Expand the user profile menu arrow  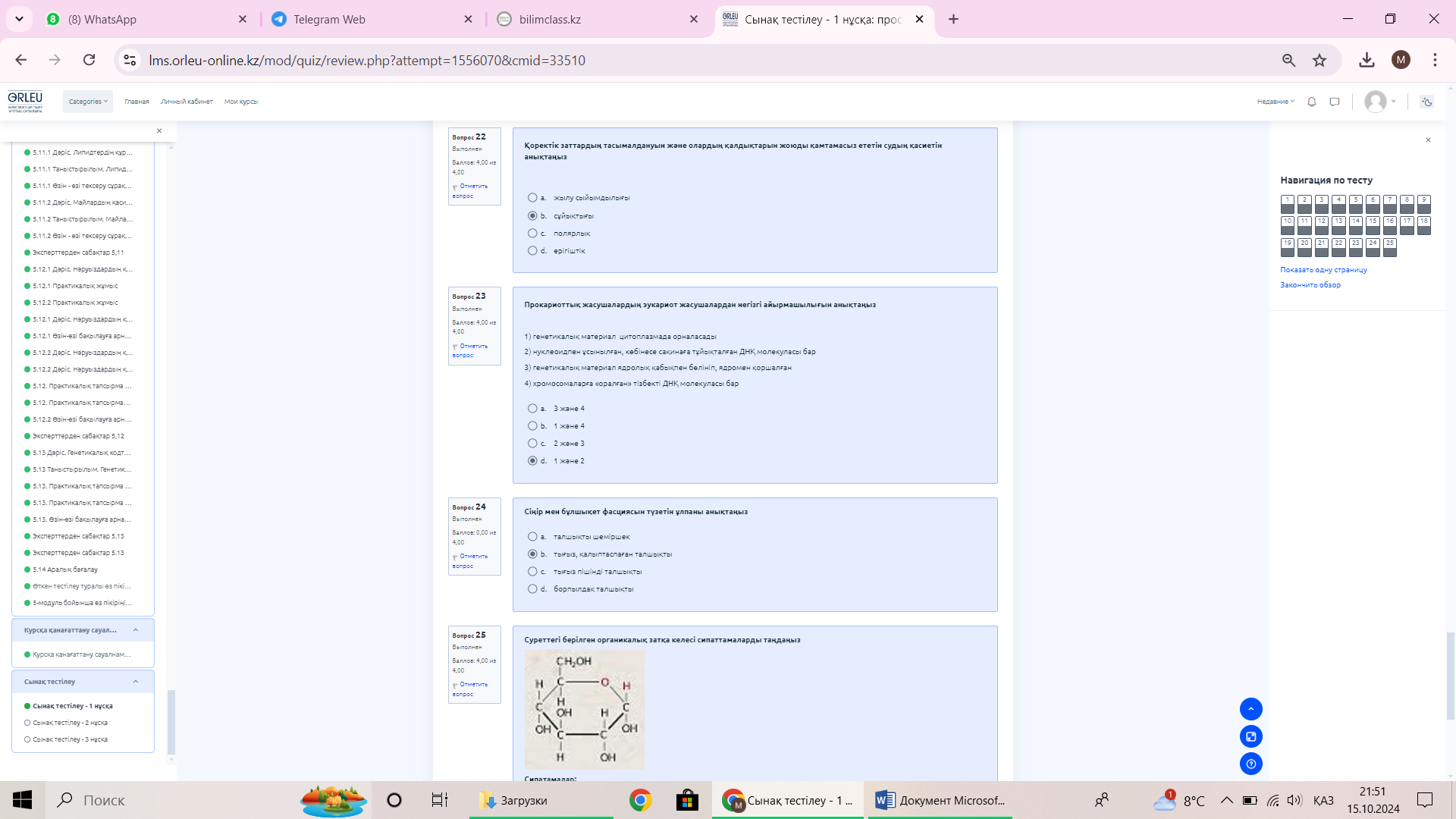coord(1393,102)
